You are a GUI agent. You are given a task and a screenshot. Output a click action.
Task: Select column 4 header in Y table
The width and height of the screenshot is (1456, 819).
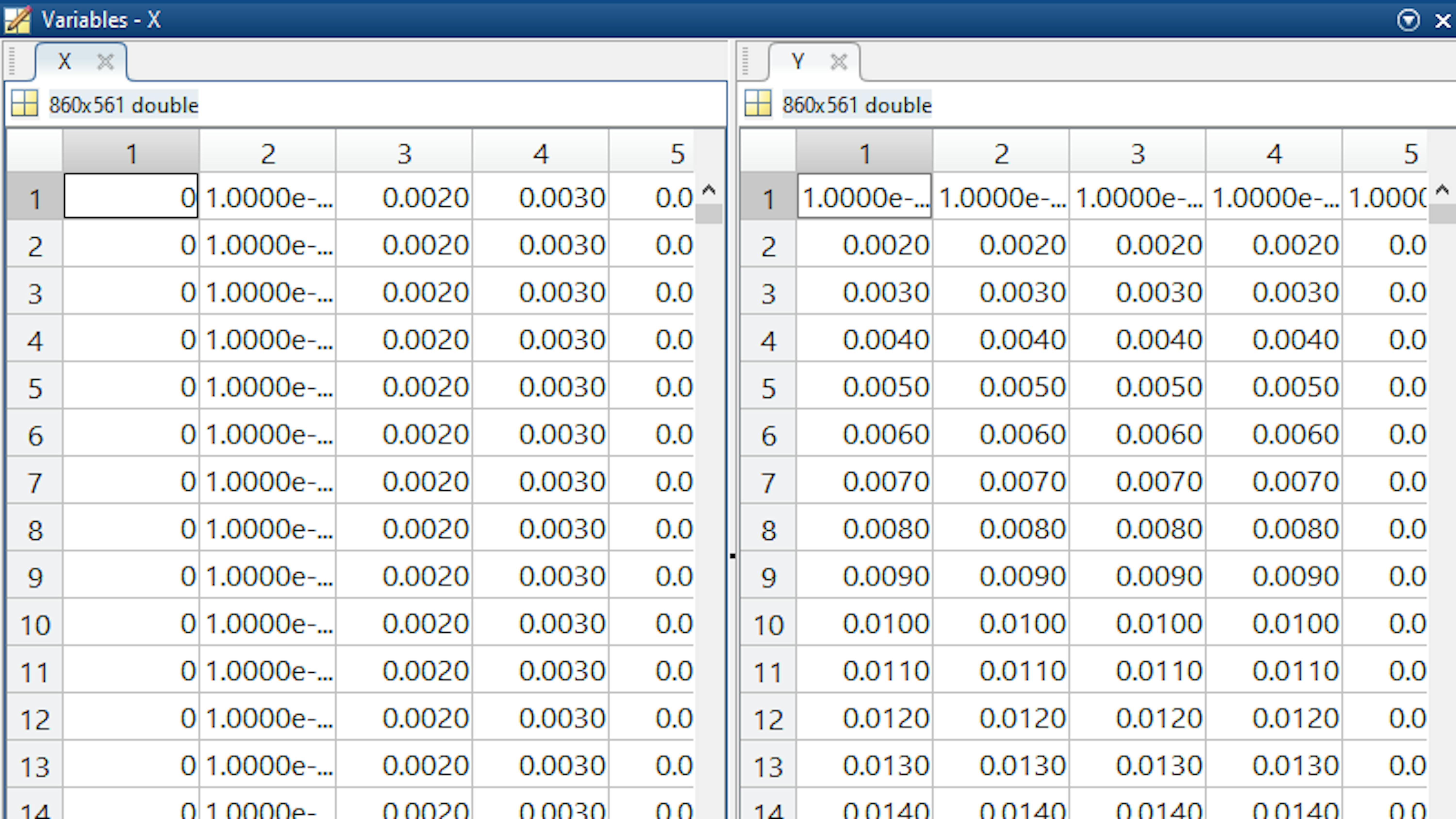(1274, 151)
